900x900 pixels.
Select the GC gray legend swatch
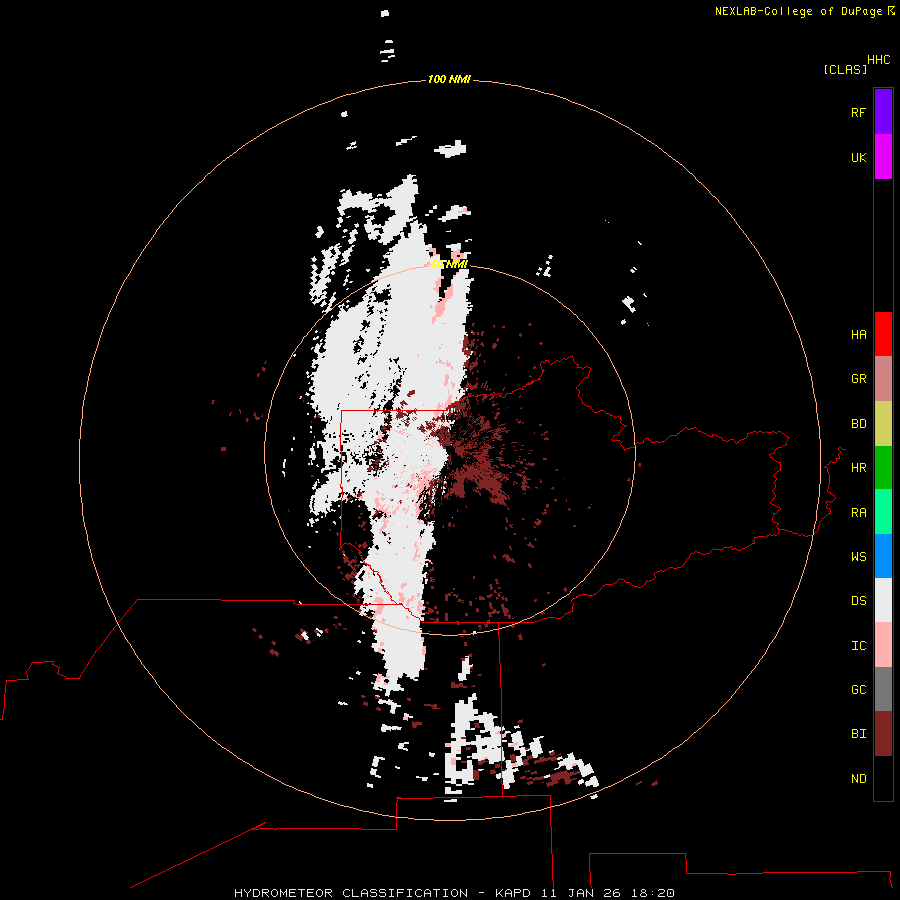pos(883,689)
